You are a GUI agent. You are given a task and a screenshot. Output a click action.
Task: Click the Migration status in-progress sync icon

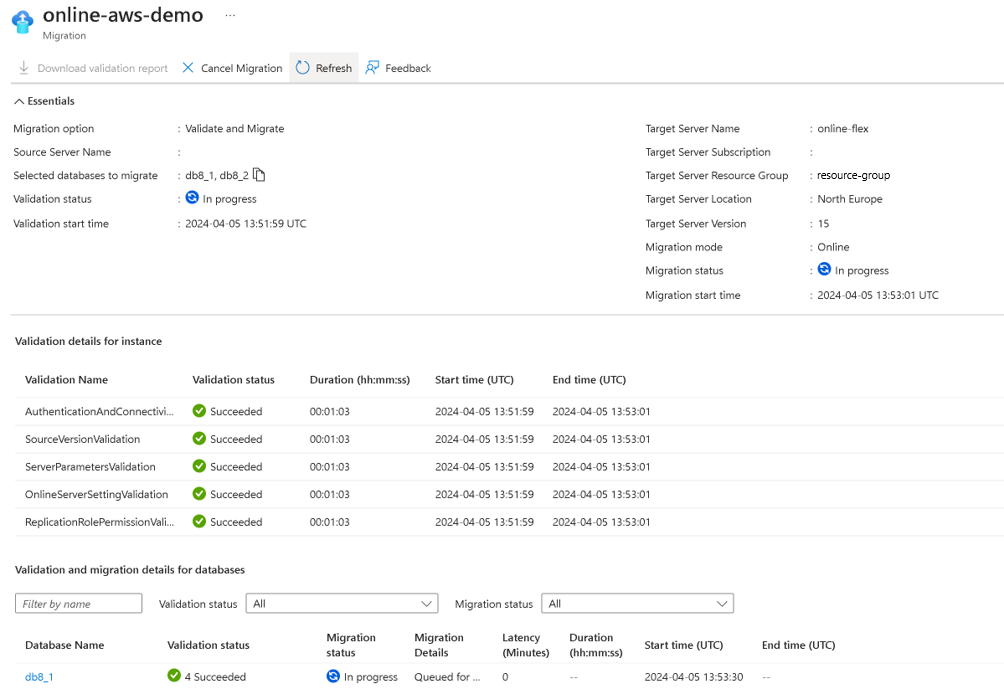824,270
